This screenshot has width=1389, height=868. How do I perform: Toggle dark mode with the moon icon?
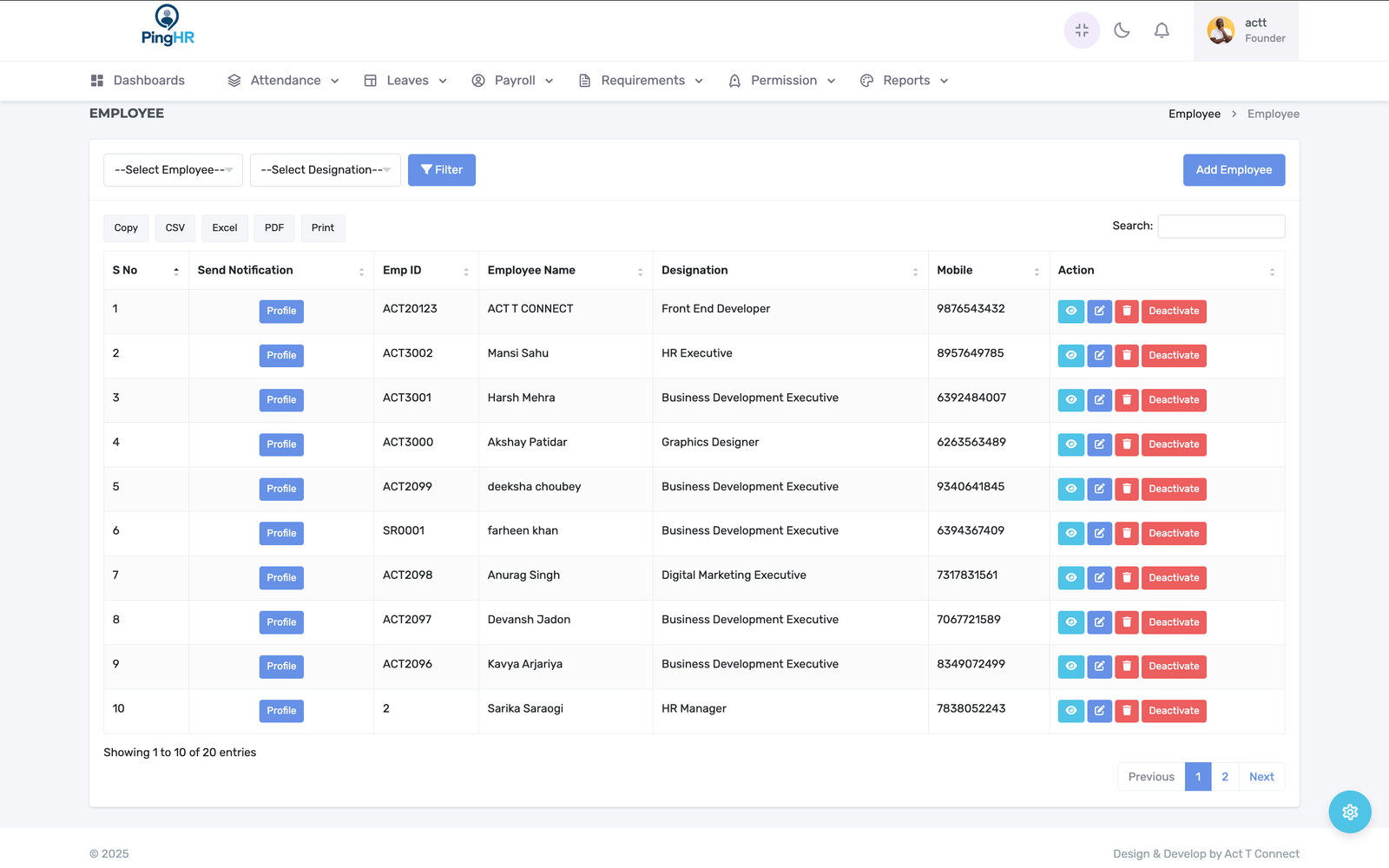click(x=1122, y=30)
